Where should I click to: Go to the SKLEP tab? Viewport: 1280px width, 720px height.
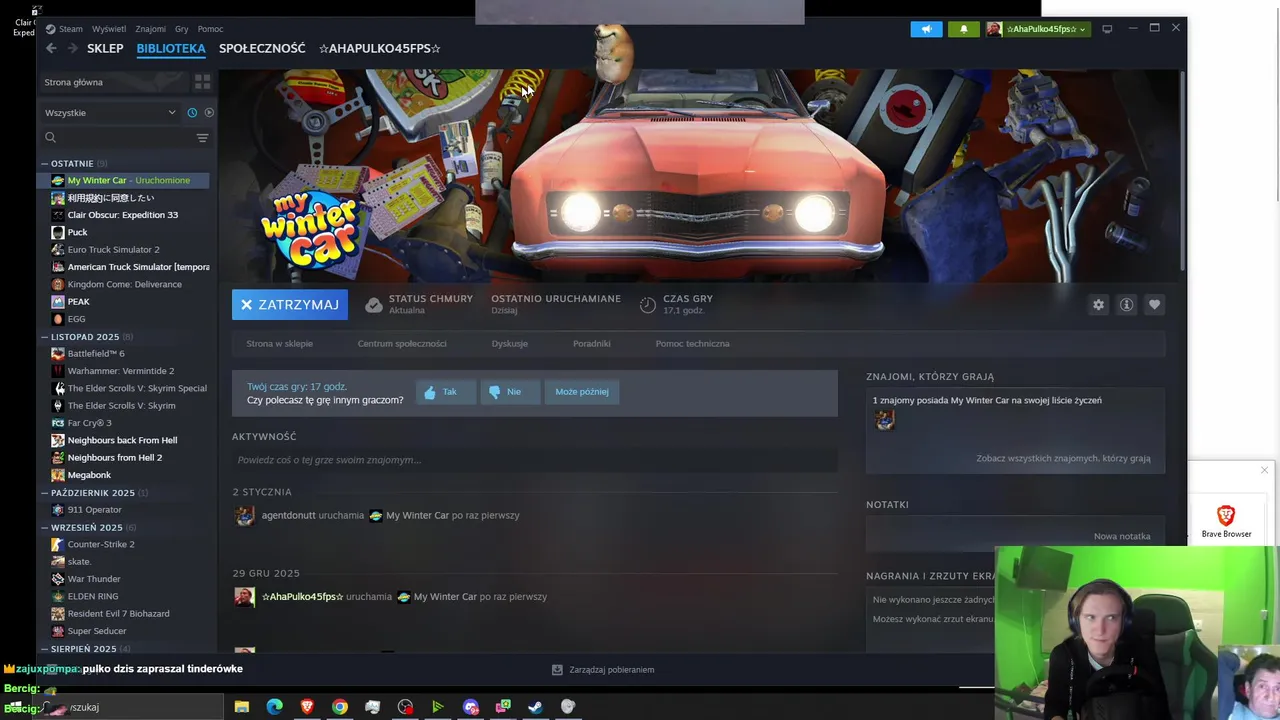click(x=105, y=48)
